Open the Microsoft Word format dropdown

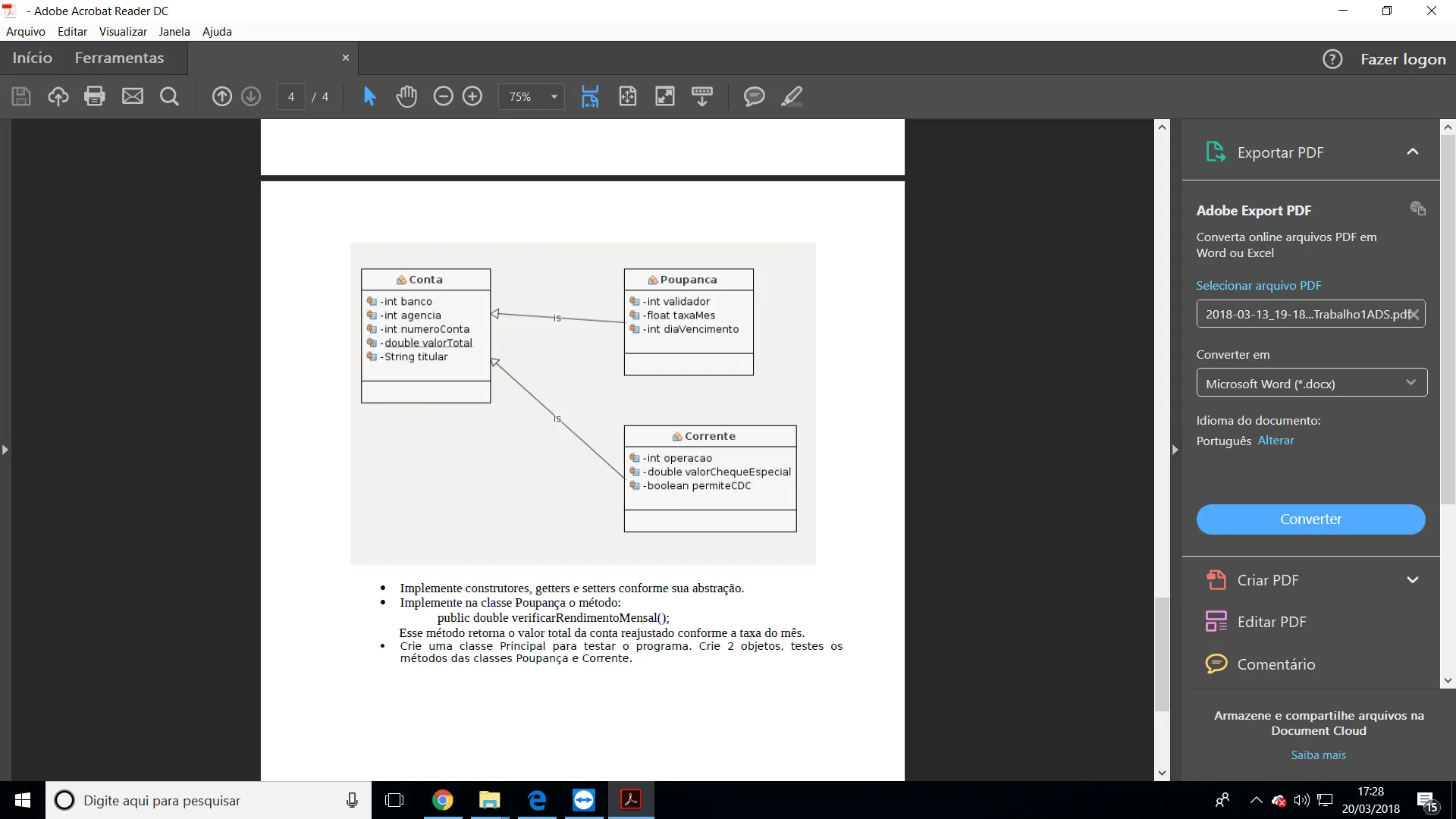(x=1311, y=383)
